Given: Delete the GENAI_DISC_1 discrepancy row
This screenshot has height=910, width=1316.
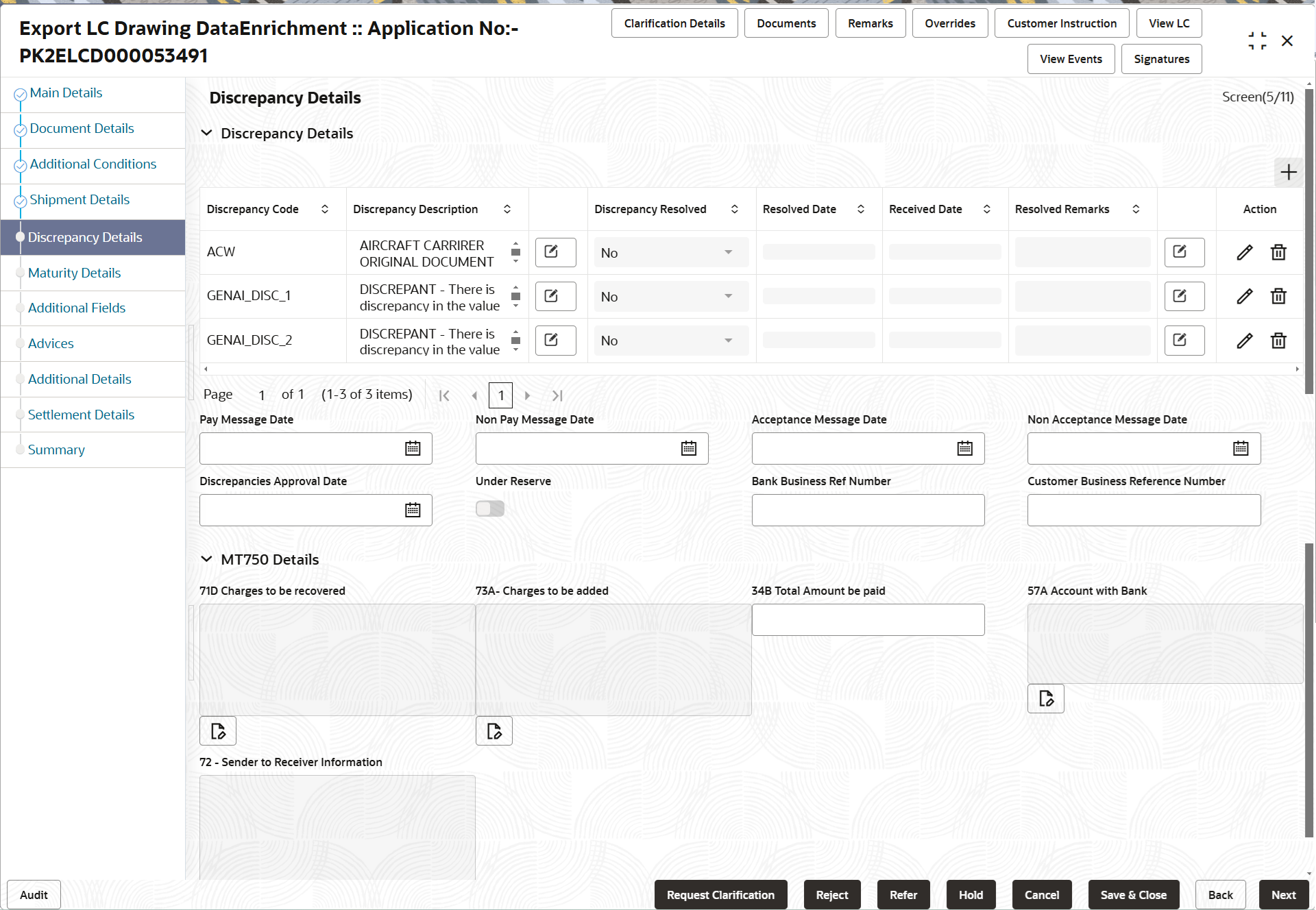Looking at the screenshot, I should 1278,296.
